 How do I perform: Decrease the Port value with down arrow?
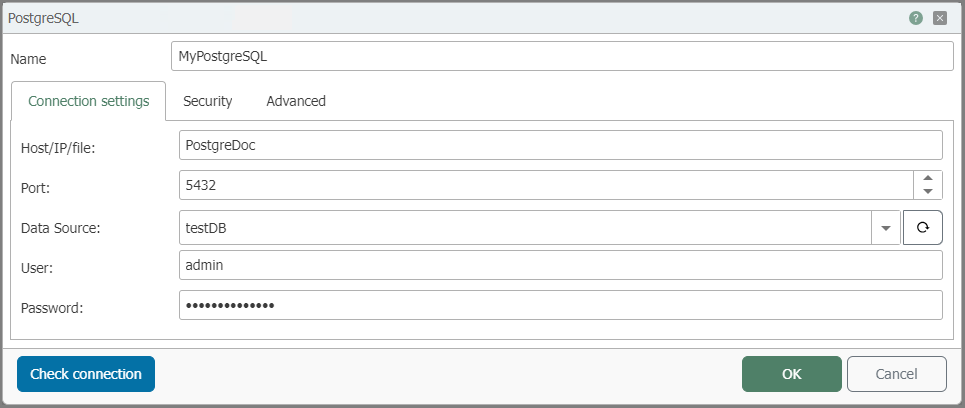tap(928, 192)
